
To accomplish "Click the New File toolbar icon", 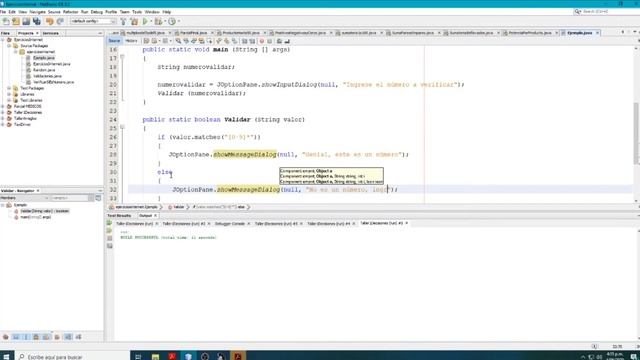I will click(x=6, y=21).
